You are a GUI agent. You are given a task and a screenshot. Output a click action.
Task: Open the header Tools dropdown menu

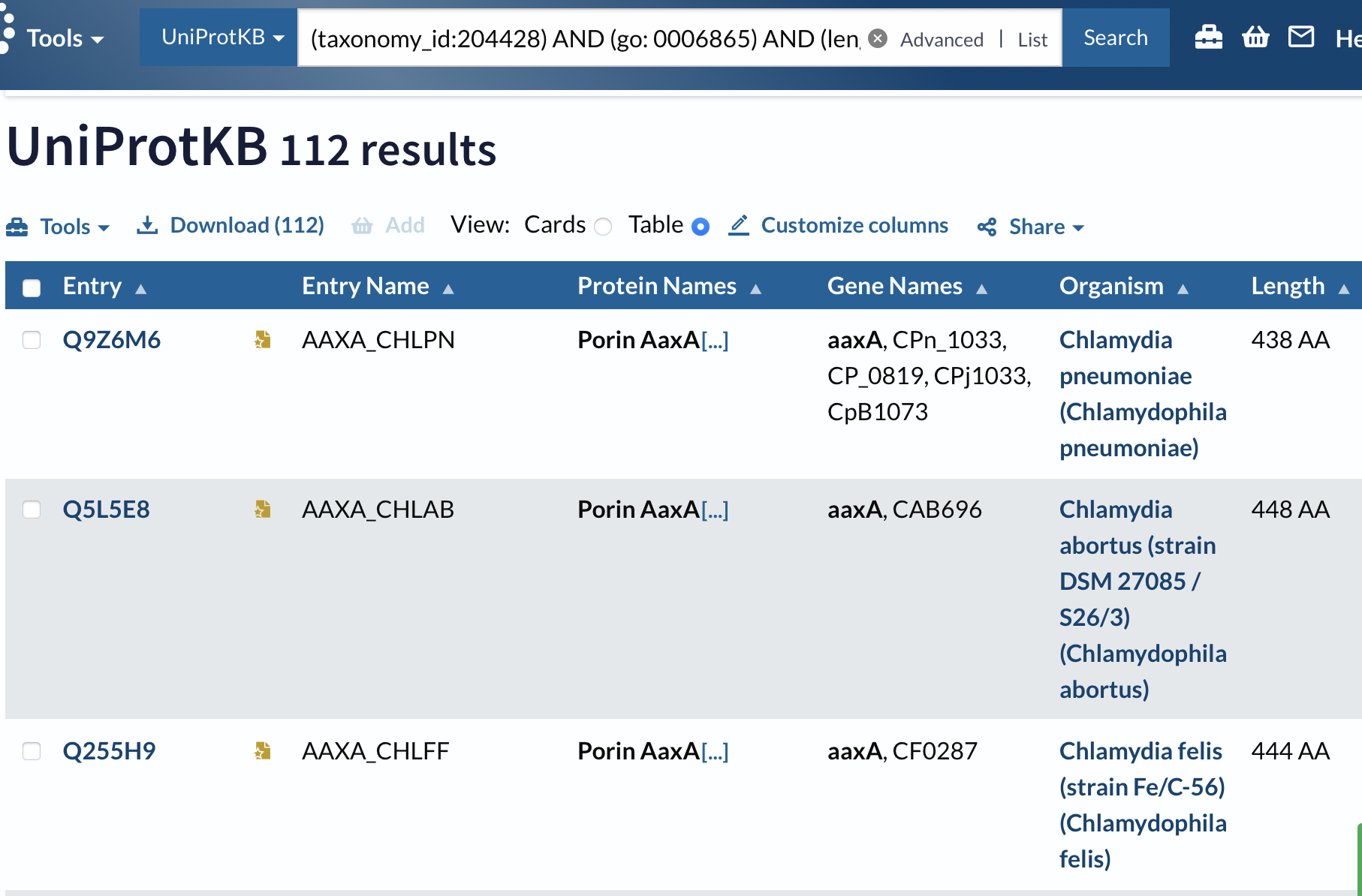(x=65, y=38)
